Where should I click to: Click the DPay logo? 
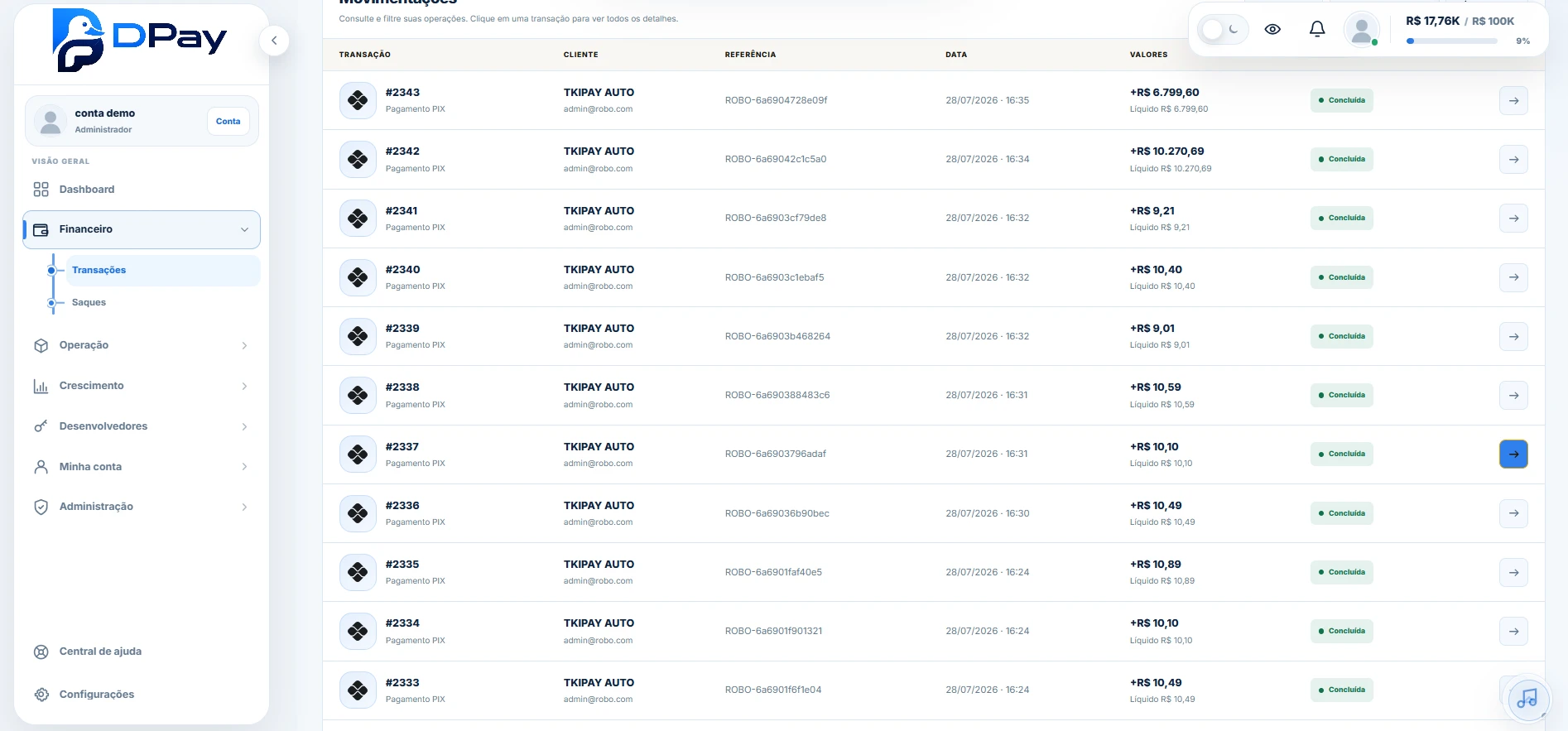pos(139,40)
